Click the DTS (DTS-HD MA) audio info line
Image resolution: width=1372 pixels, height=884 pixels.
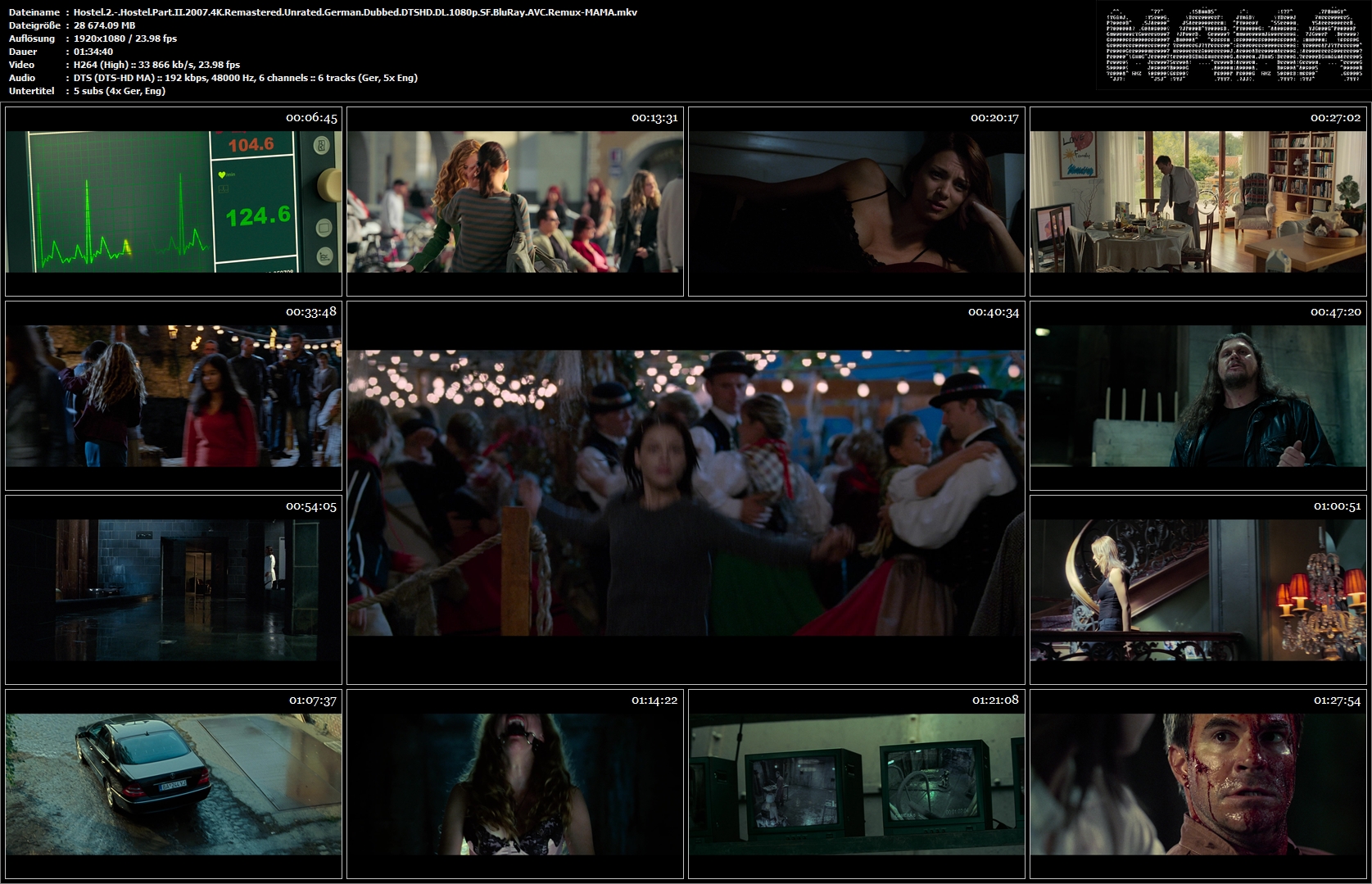tap(246, 78)
